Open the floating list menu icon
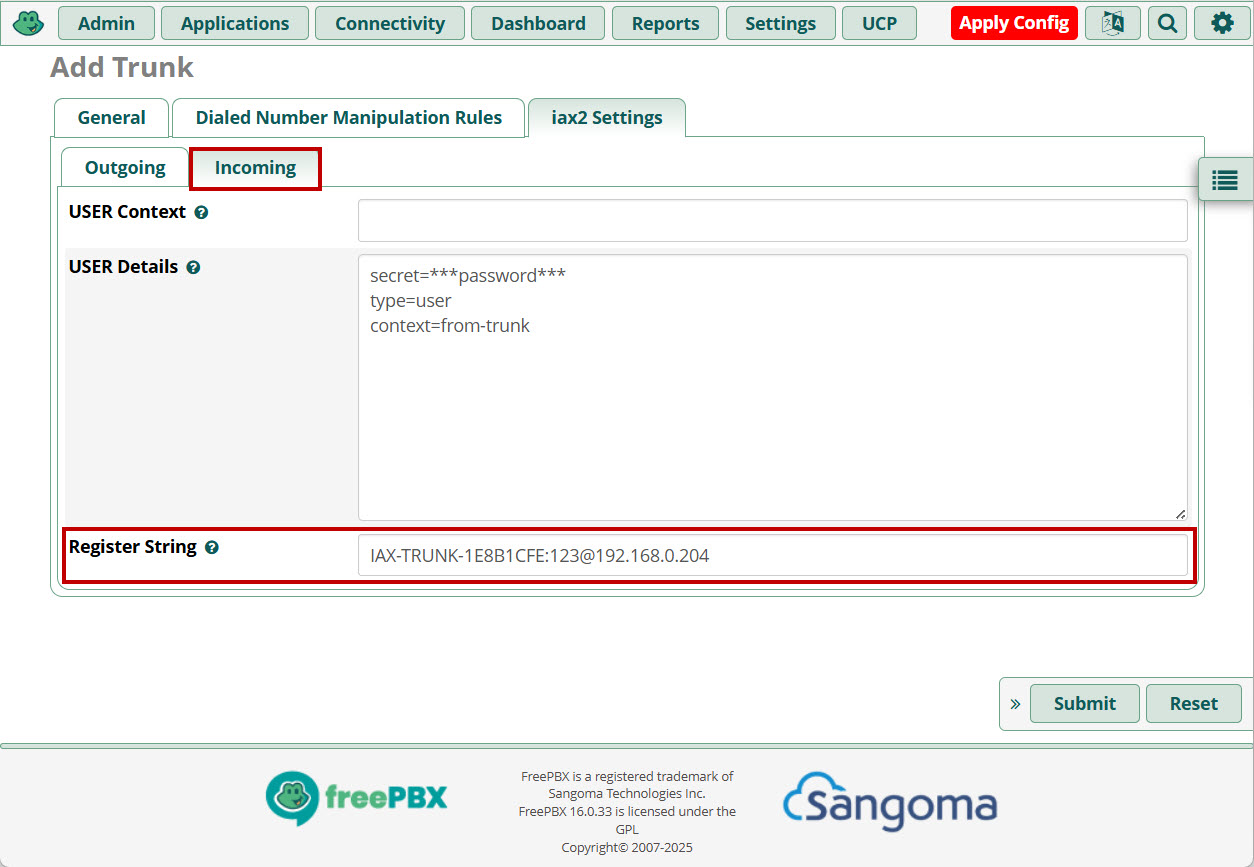The width and height of the screenshot is (1254, 867). pos(1225,180)
